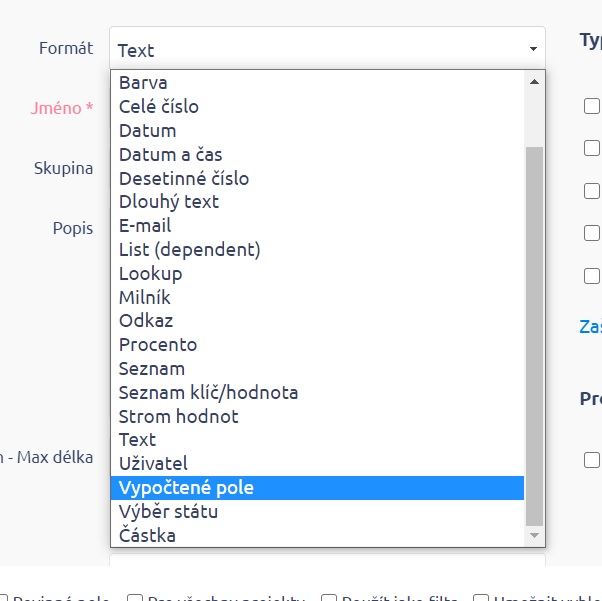Choose the highlighted Vypočtené pole option

tap(186, 488)
